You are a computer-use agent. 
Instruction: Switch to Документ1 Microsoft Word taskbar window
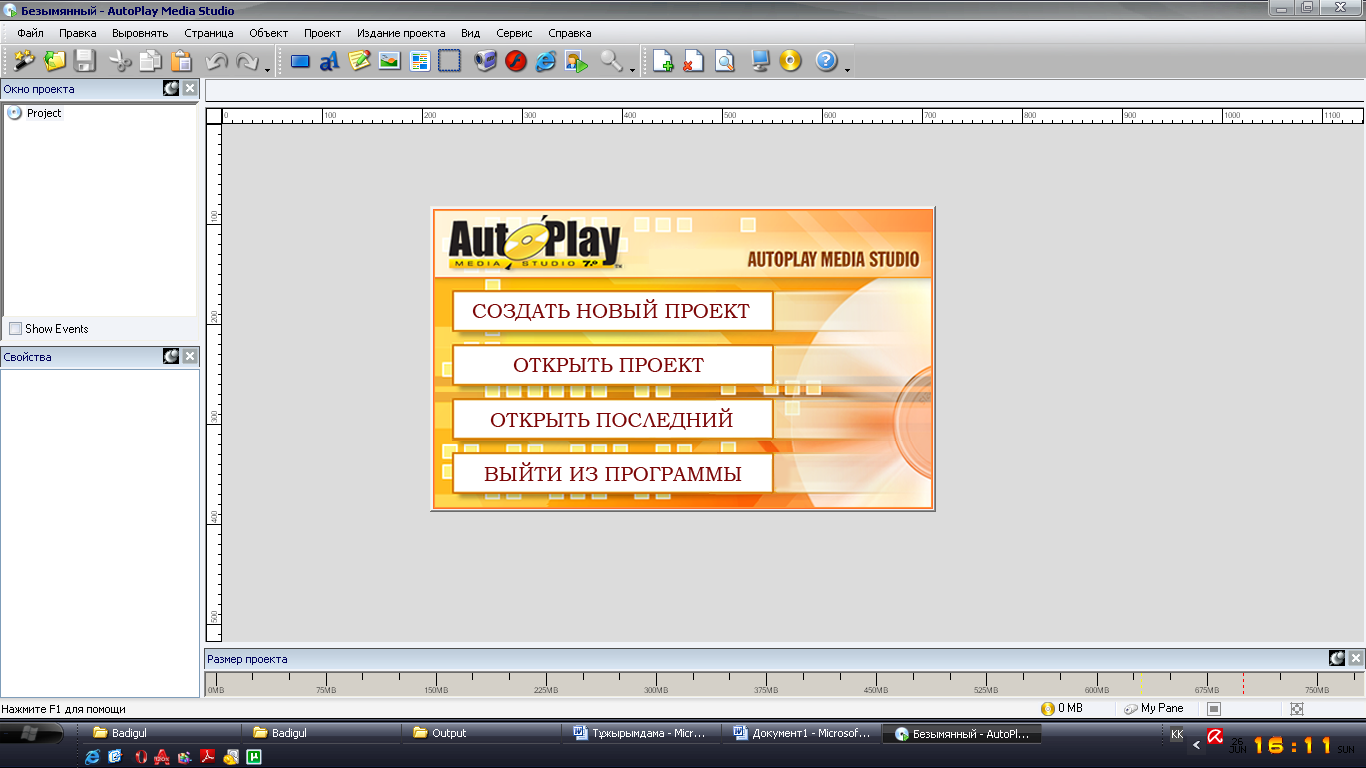[802, 733]
